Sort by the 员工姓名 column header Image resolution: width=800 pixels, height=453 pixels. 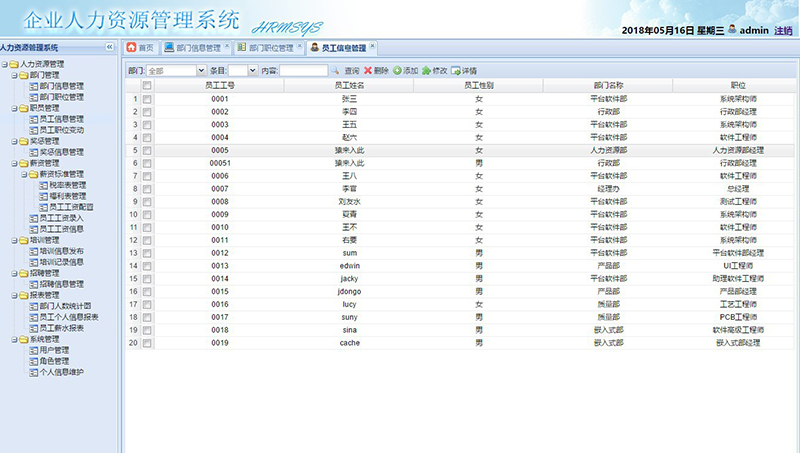pos(349,86)
